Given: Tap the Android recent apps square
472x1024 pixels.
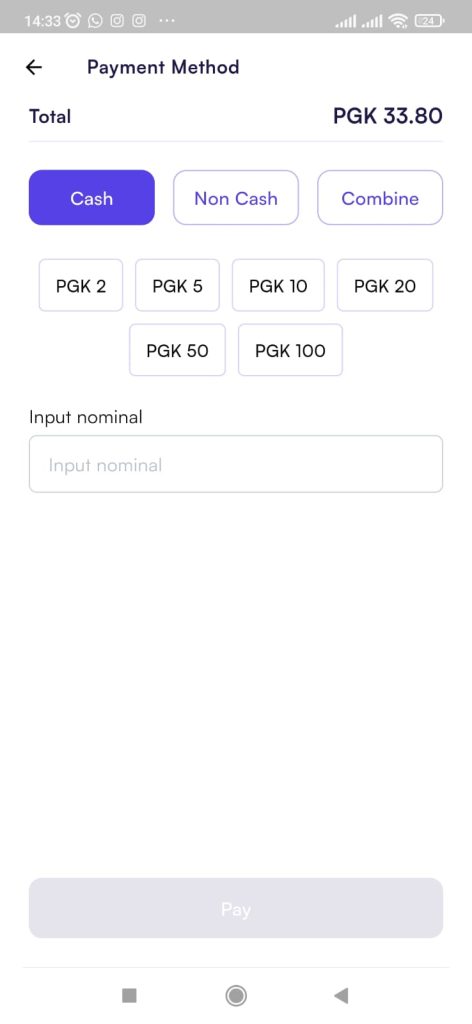Looking at the screenshot, I should (x=129, y=995).
